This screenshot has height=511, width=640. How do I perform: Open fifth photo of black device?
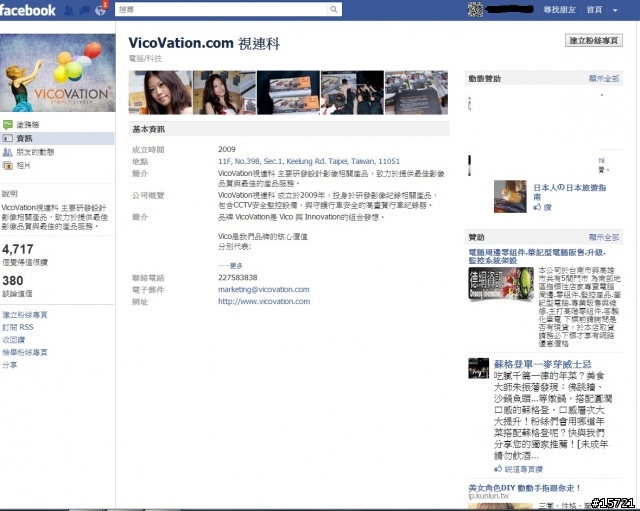[x=416, y=93]
